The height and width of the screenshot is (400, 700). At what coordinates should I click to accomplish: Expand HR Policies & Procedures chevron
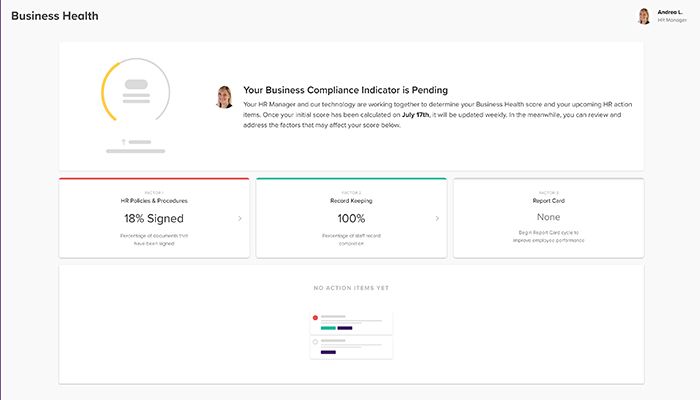[239, 218]
